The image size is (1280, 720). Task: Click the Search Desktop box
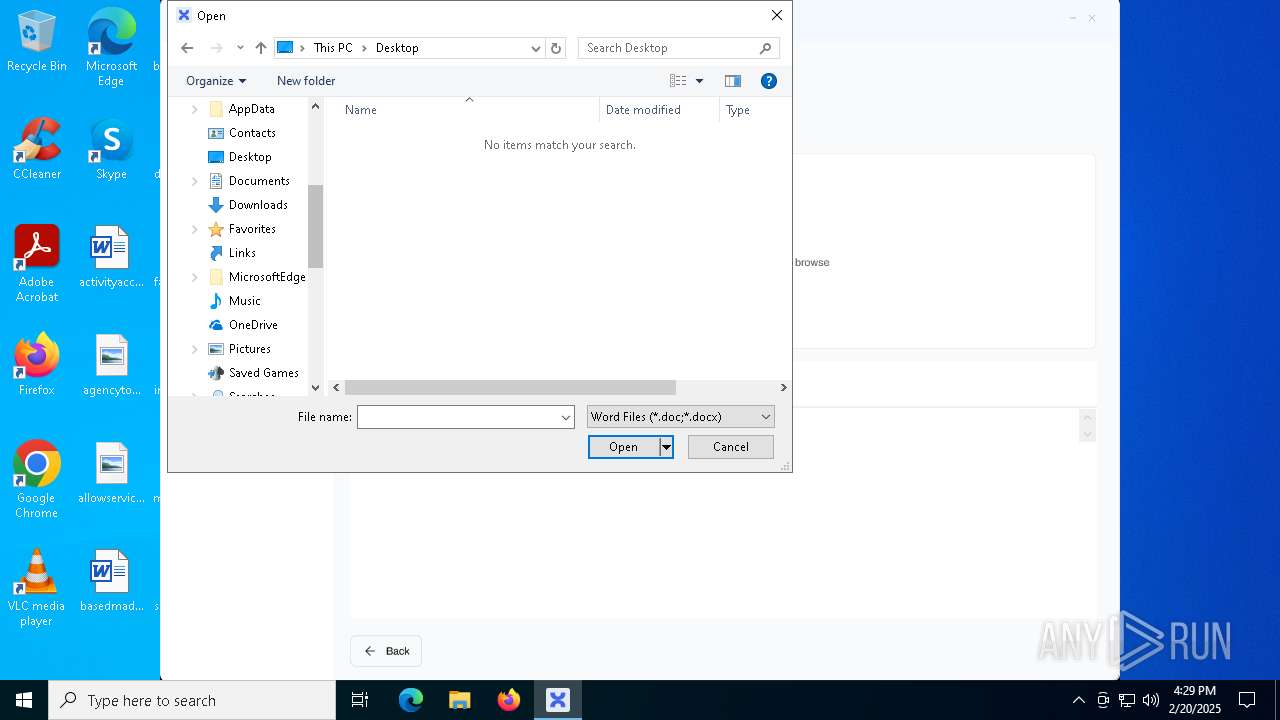tap(678, 48)
